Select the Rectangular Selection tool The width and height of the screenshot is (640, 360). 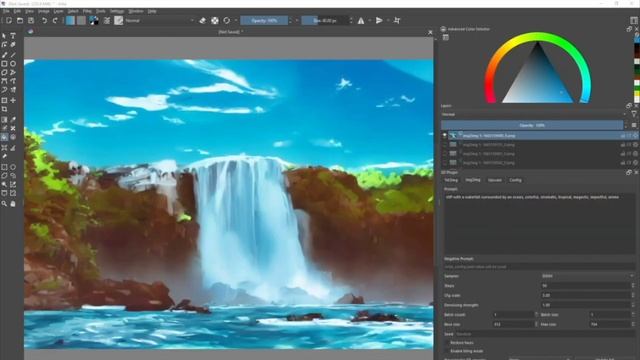point(4,167)
